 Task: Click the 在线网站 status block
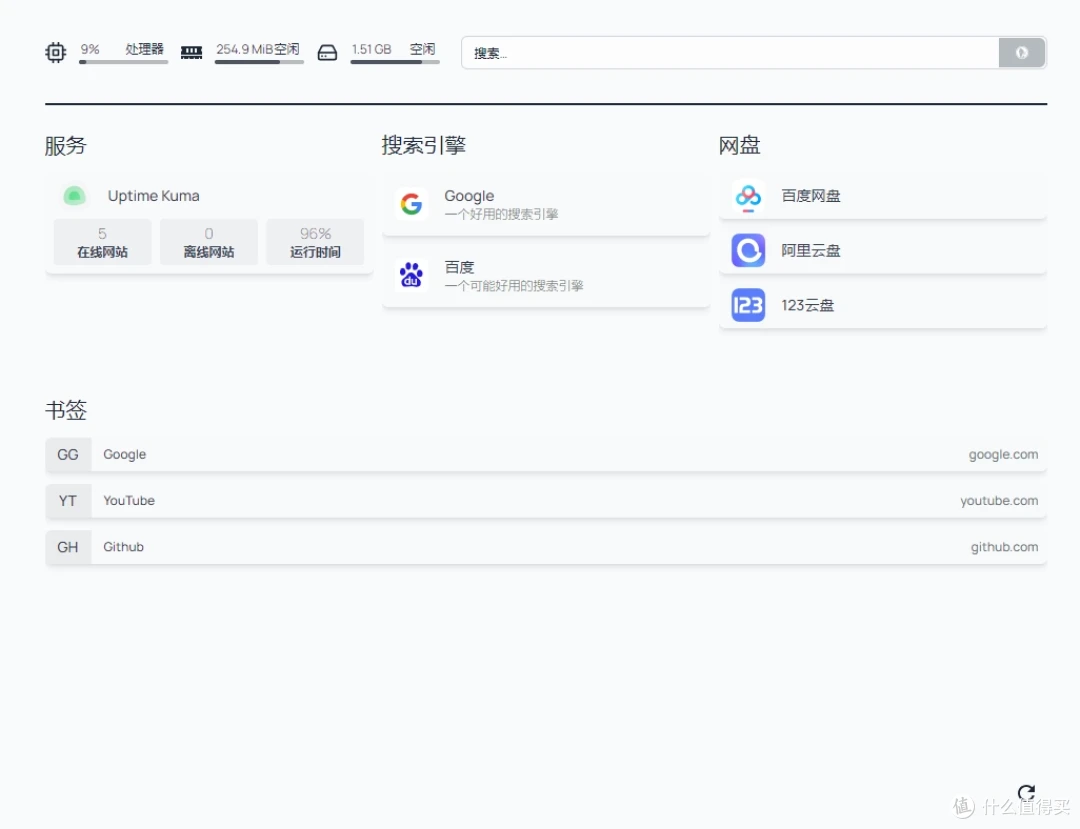click(x=102, y=242)
